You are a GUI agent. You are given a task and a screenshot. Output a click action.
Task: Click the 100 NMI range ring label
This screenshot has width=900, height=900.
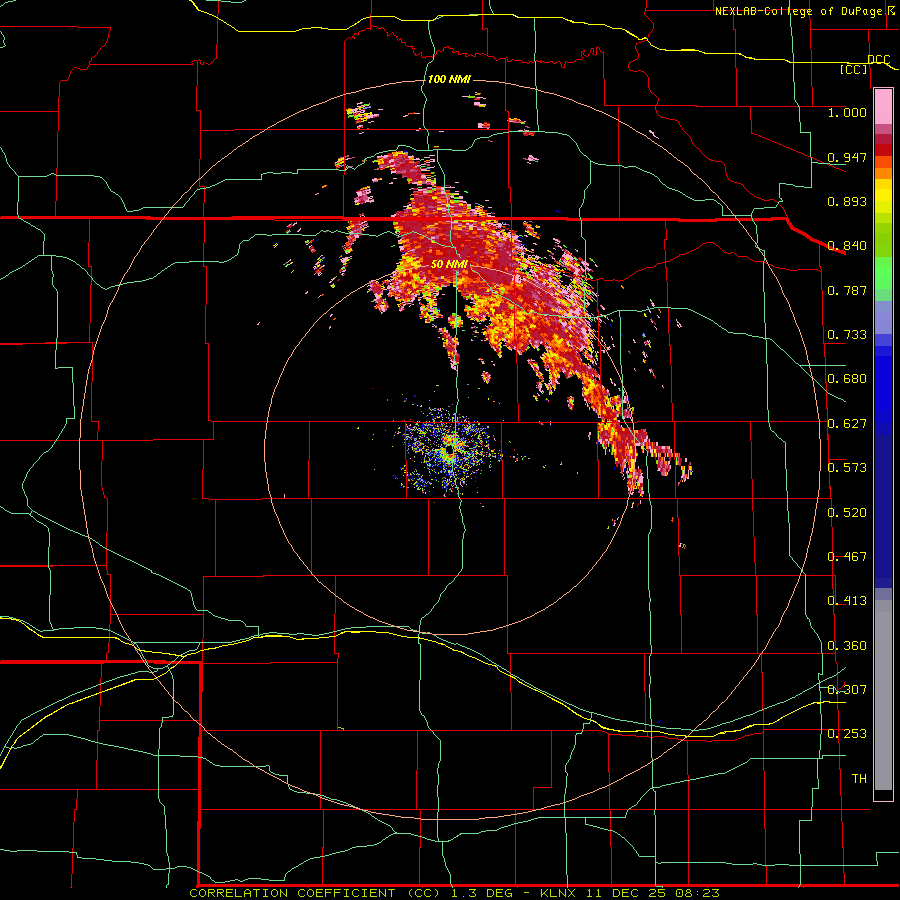coord(449,79)
